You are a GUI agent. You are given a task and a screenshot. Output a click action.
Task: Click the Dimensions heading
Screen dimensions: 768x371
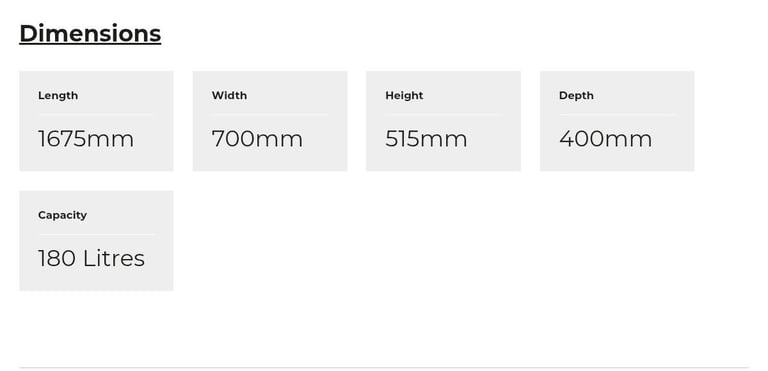coord(90,34)
